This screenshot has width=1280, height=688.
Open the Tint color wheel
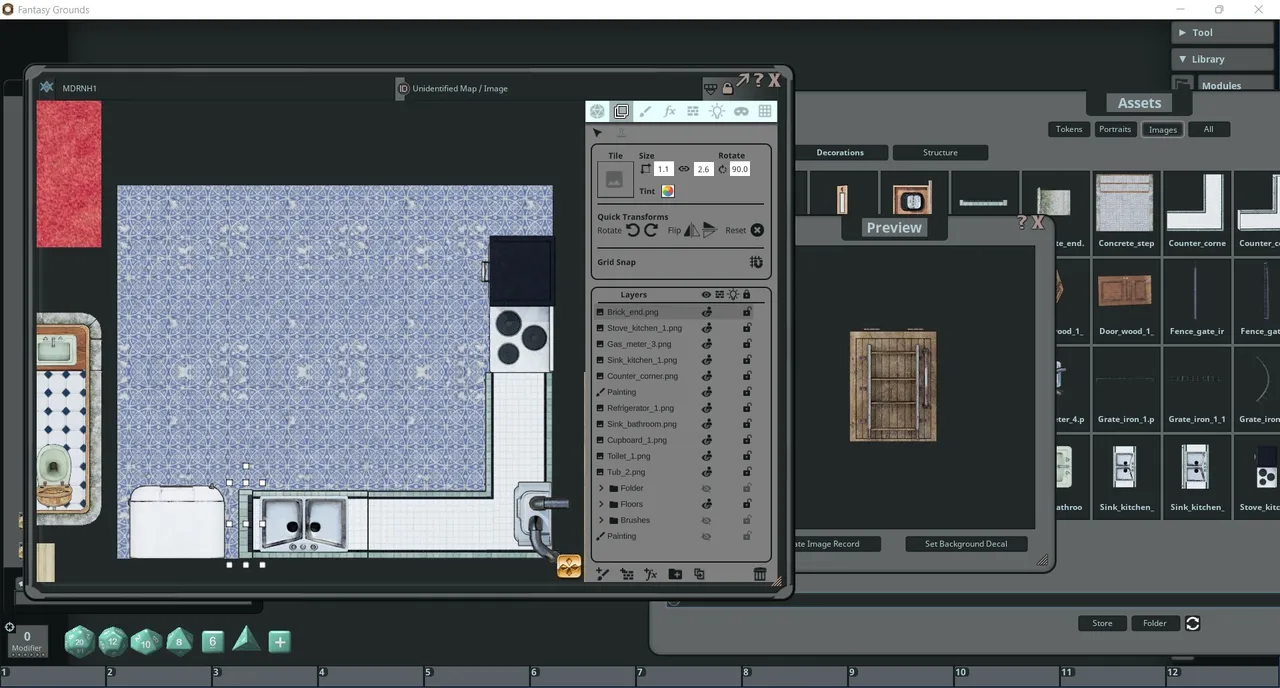[x=667, y=191]
